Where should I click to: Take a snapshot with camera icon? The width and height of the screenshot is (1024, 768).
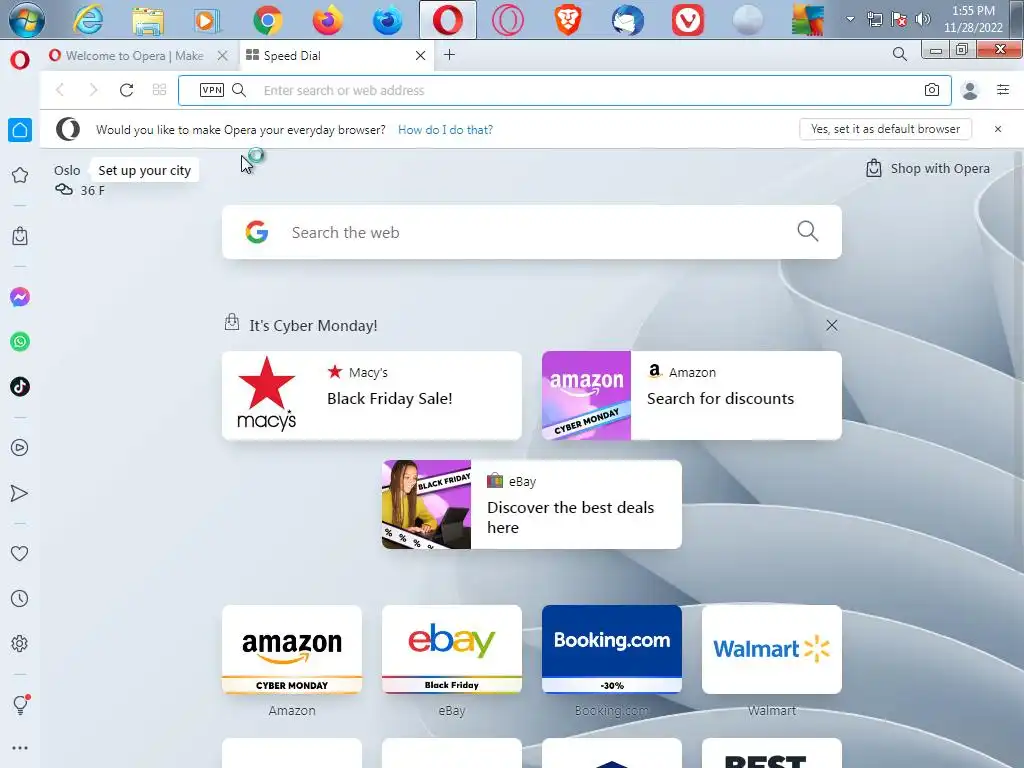click(x=932, y=90)
